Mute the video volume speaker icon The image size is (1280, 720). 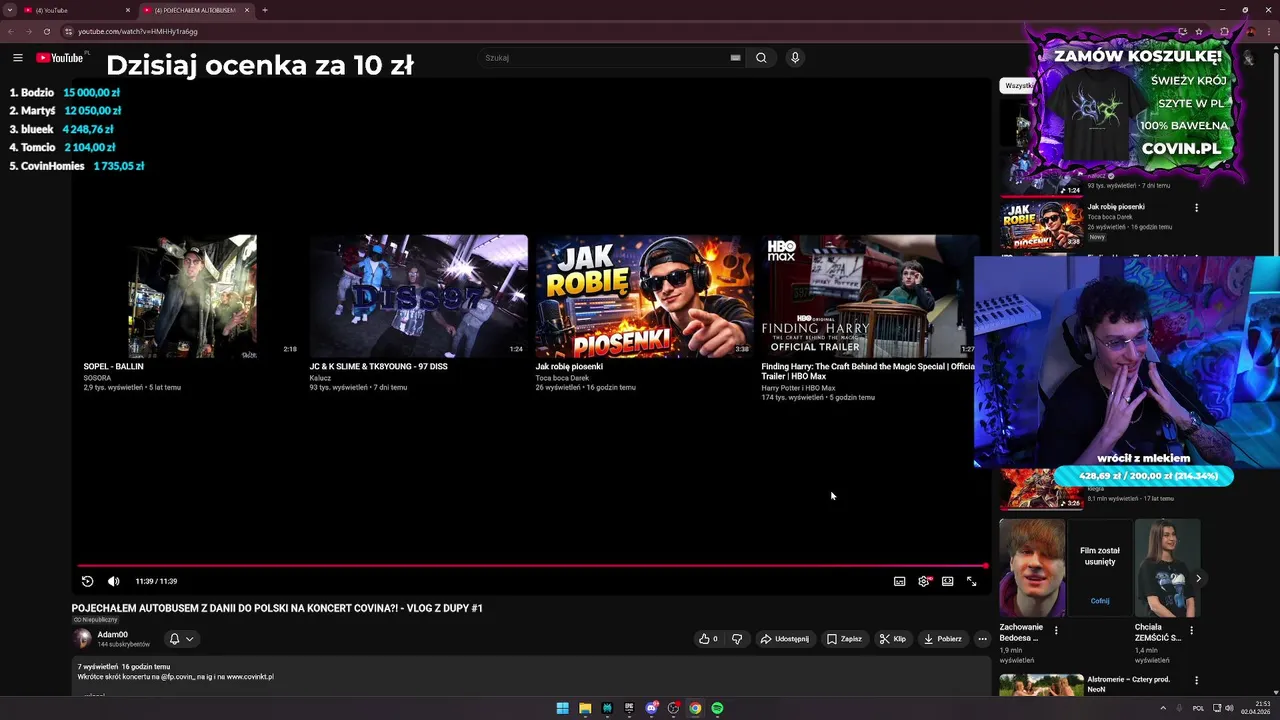113,581
